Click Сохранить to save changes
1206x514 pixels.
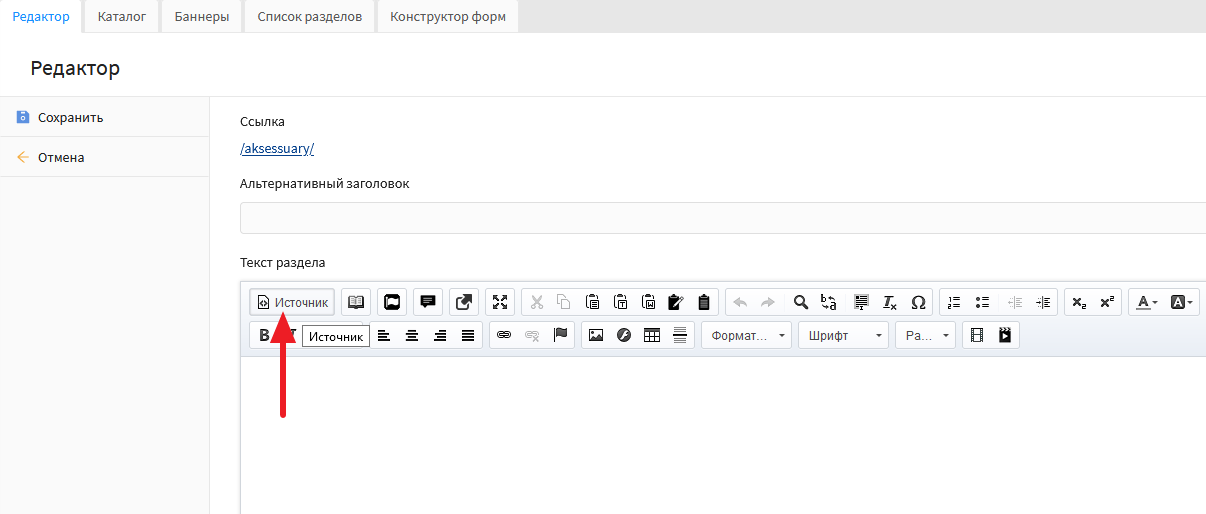pos(70,117)
